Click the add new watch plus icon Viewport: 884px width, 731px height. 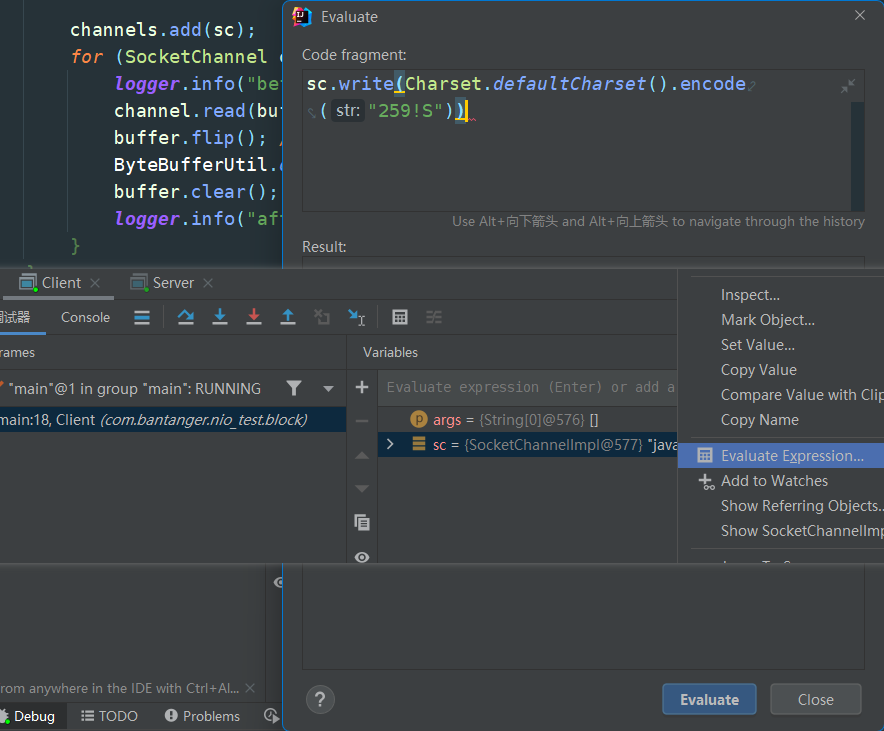click(362, 387)
